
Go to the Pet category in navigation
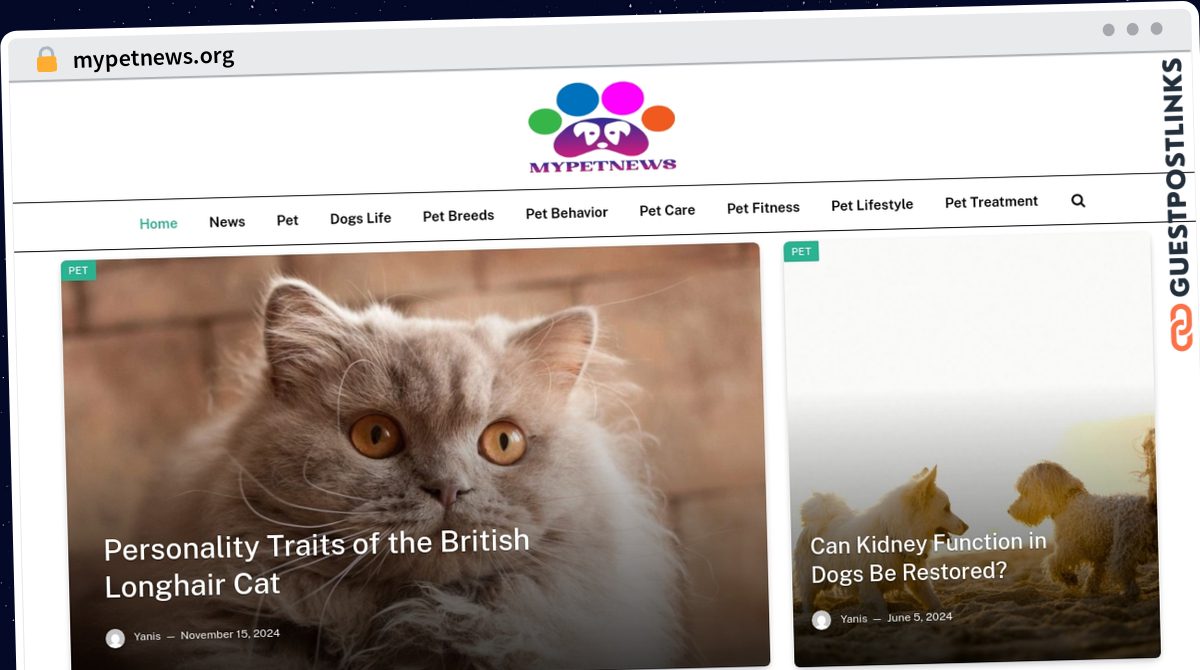point(287,219)
